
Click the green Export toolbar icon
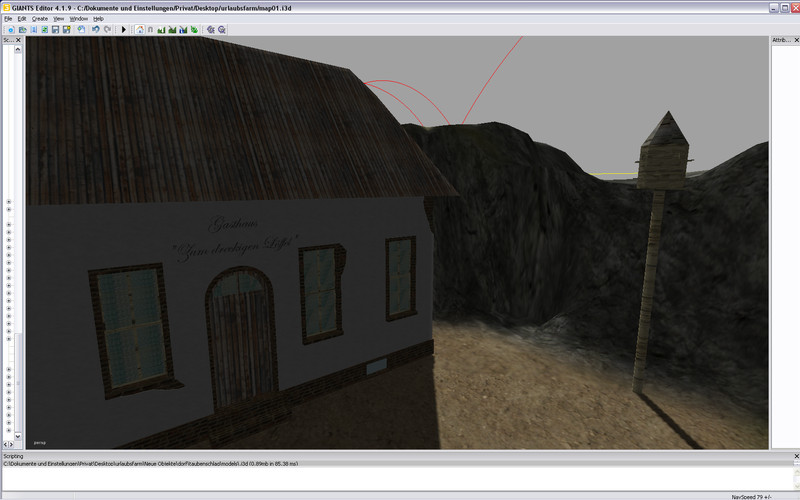click(45, 30)
